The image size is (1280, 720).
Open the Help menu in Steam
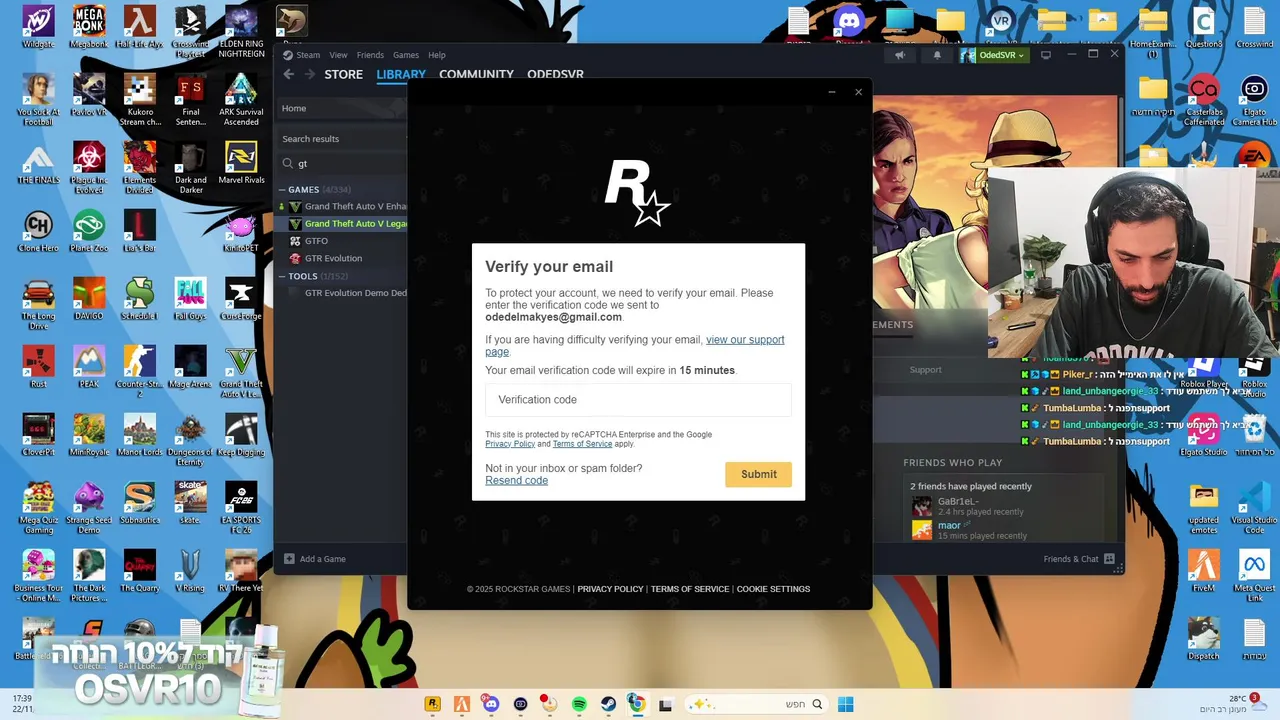[437, 55]
